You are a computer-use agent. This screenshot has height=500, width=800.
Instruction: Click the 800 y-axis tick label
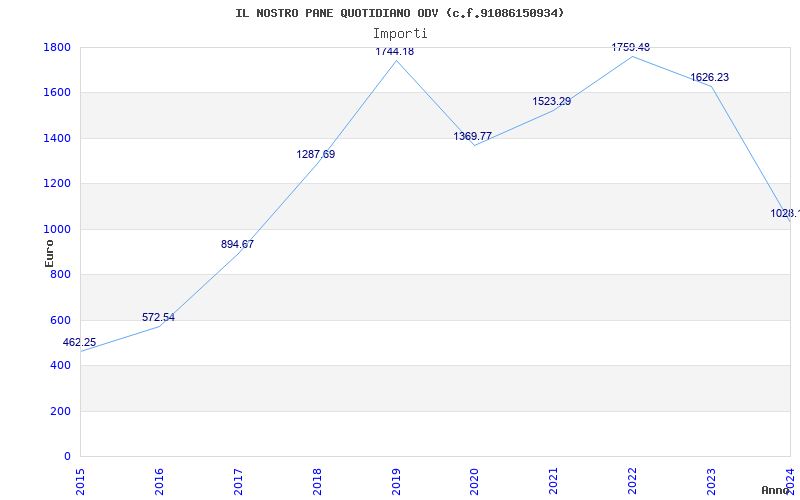[x=61, y=275]
